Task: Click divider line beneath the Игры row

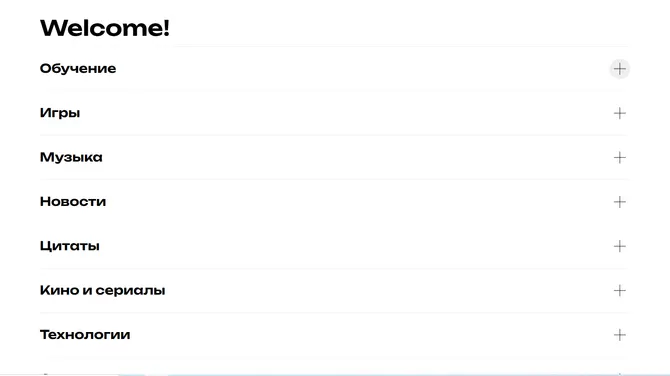Action: [x=333, y=135]
